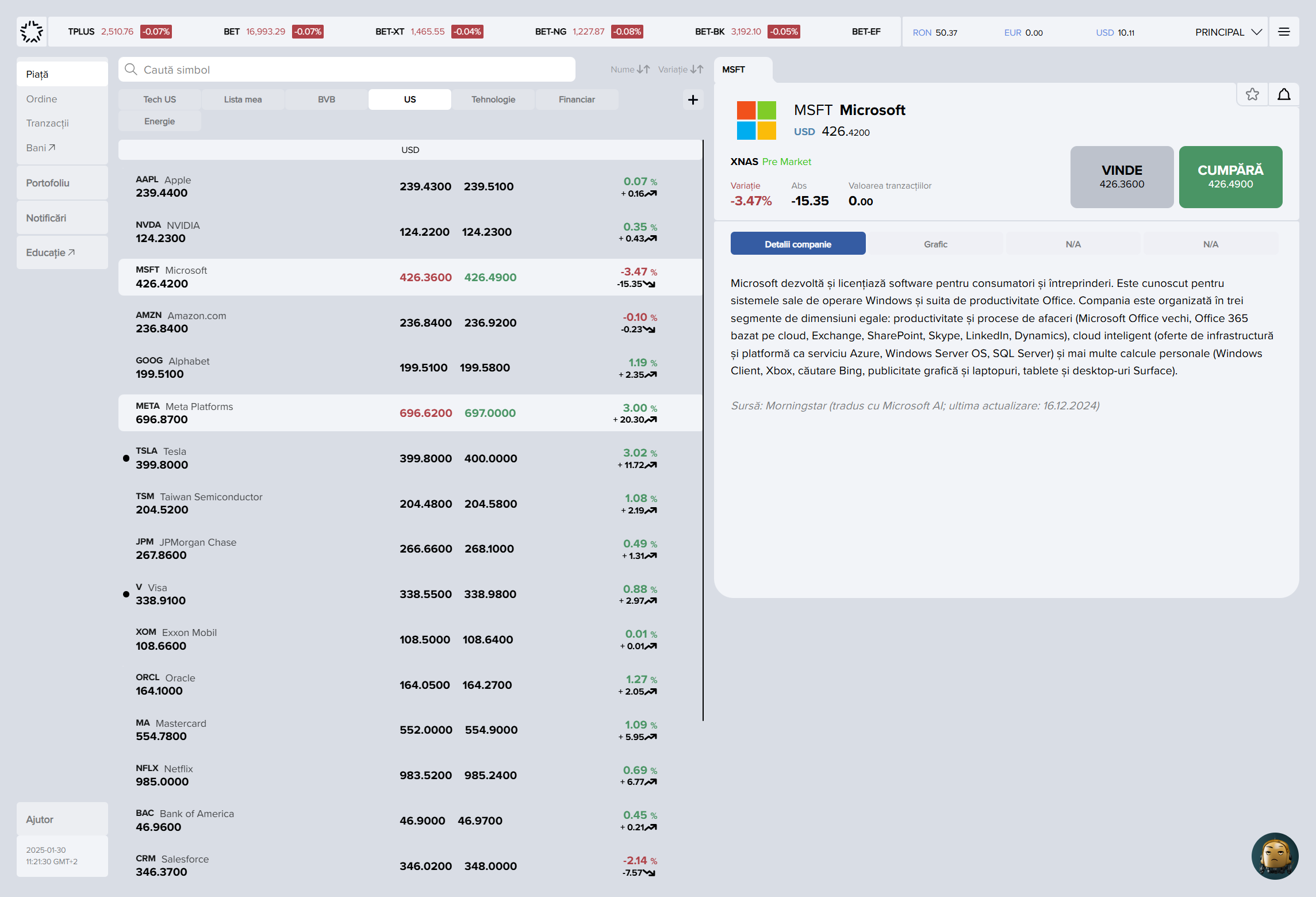The image size is (1316, 897).
Task: Select the Financiar list tab
Action: coord(577,99)
